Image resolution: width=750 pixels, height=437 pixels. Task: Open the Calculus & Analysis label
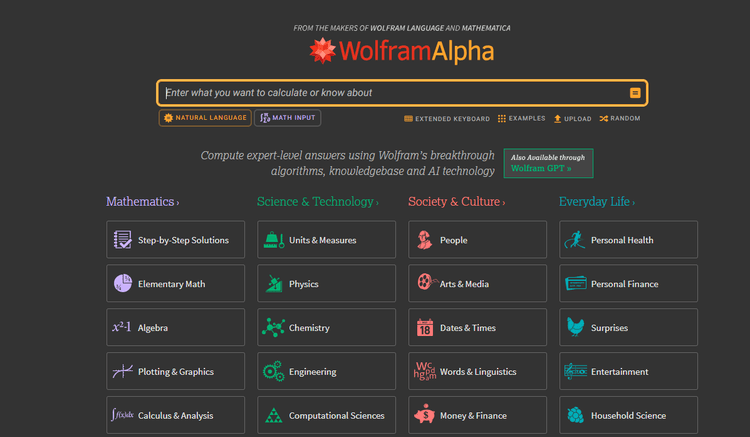(176, 415)
